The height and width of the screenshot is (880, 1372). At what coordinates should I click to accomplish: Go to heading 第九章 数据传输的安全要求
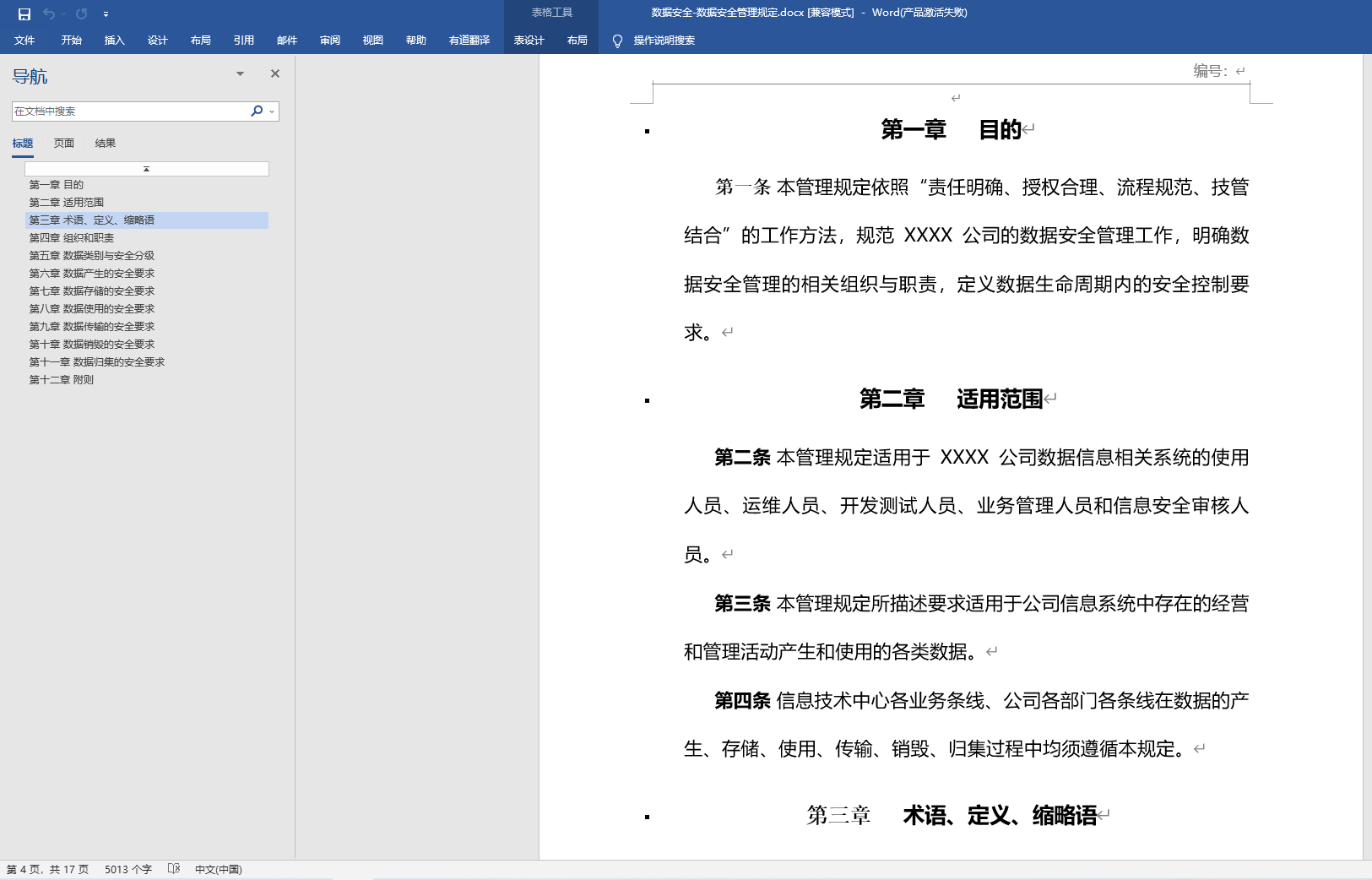point(147,327)
